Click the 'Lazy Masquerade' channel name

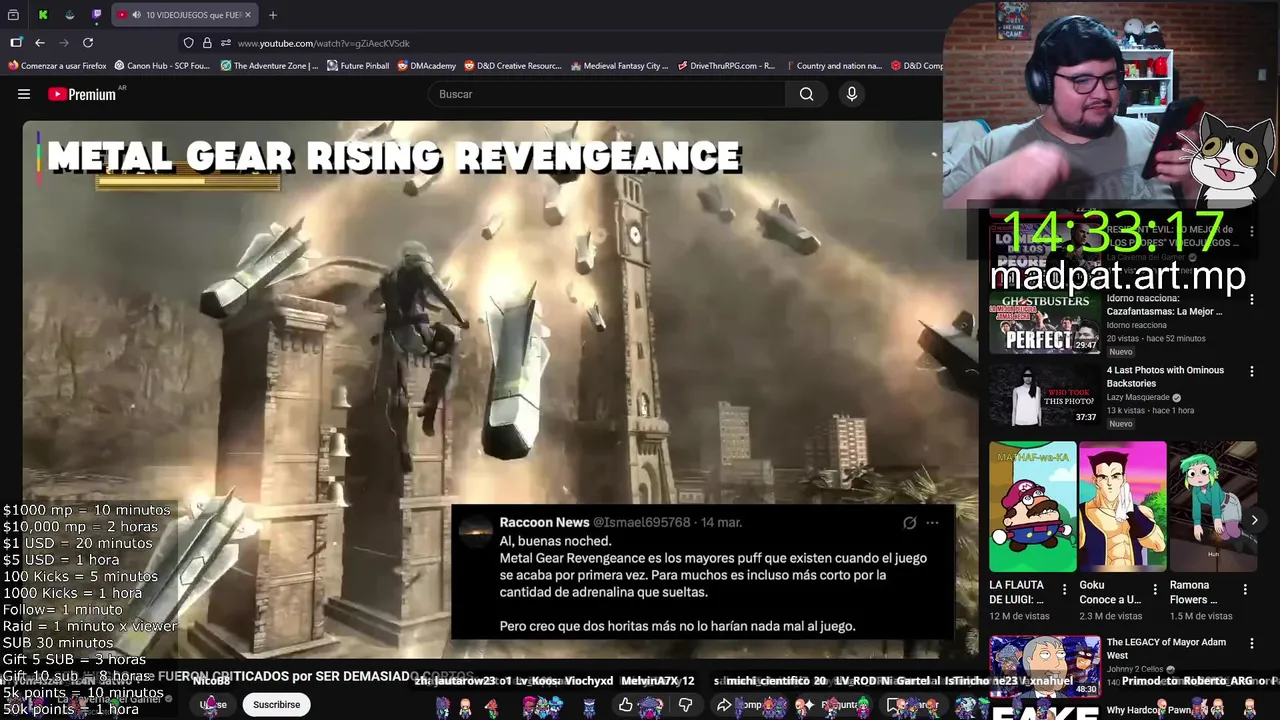coord(1137,397)
